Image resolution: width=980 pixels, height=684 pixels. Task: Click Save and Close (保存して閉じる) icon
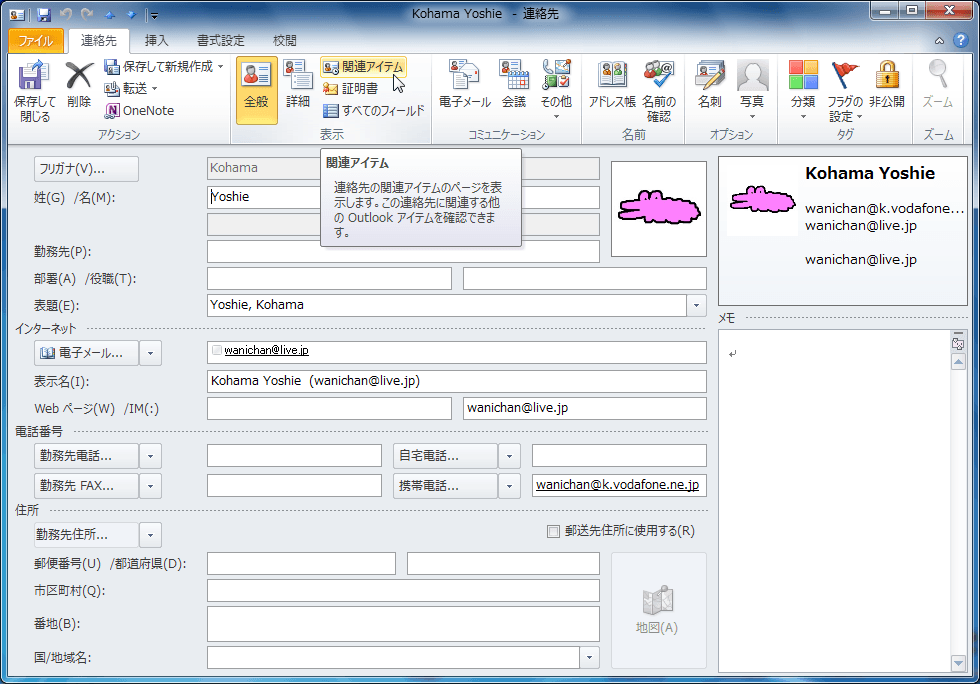34,91
